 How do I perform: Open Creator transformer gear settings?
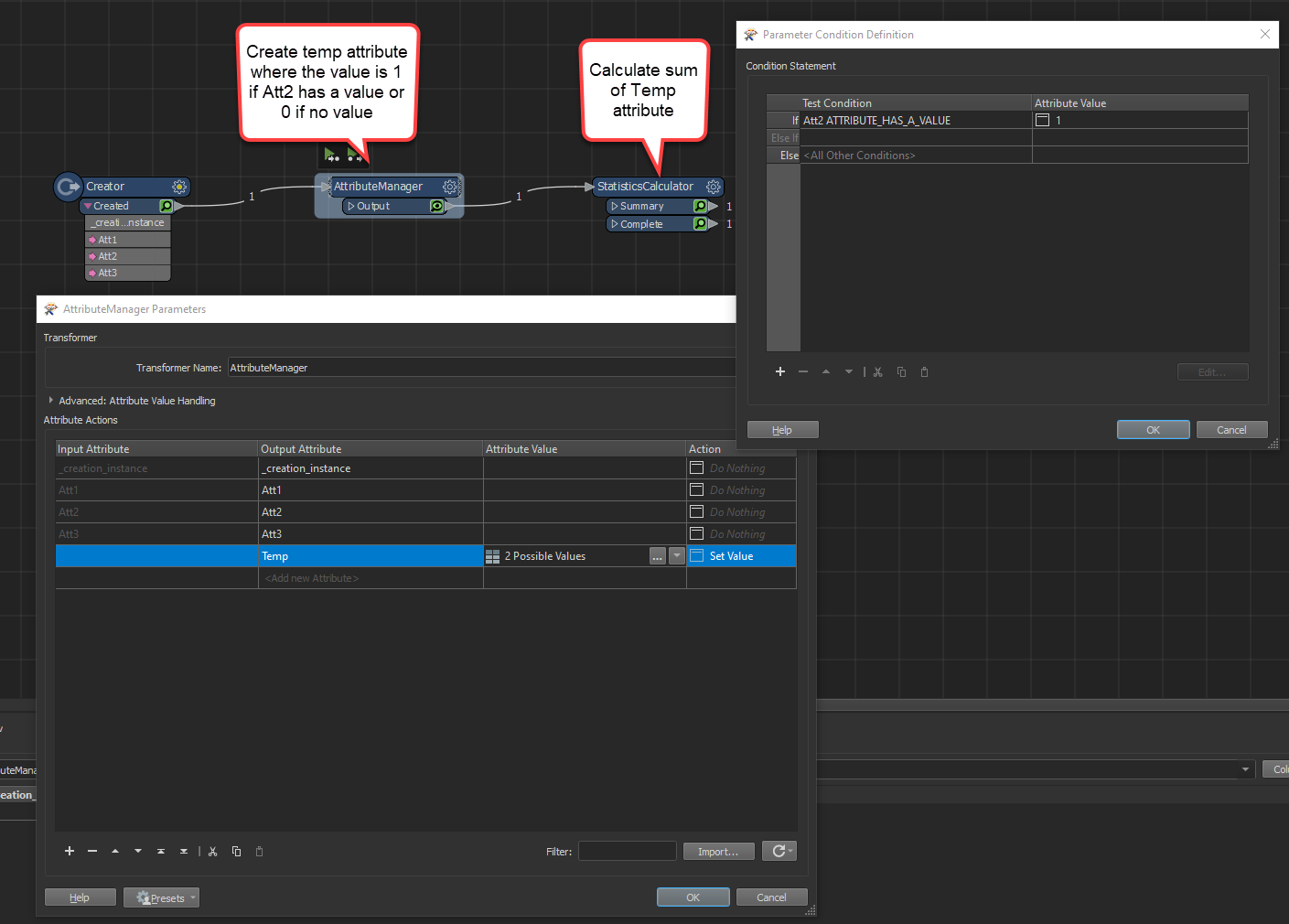tap(179, 187)
